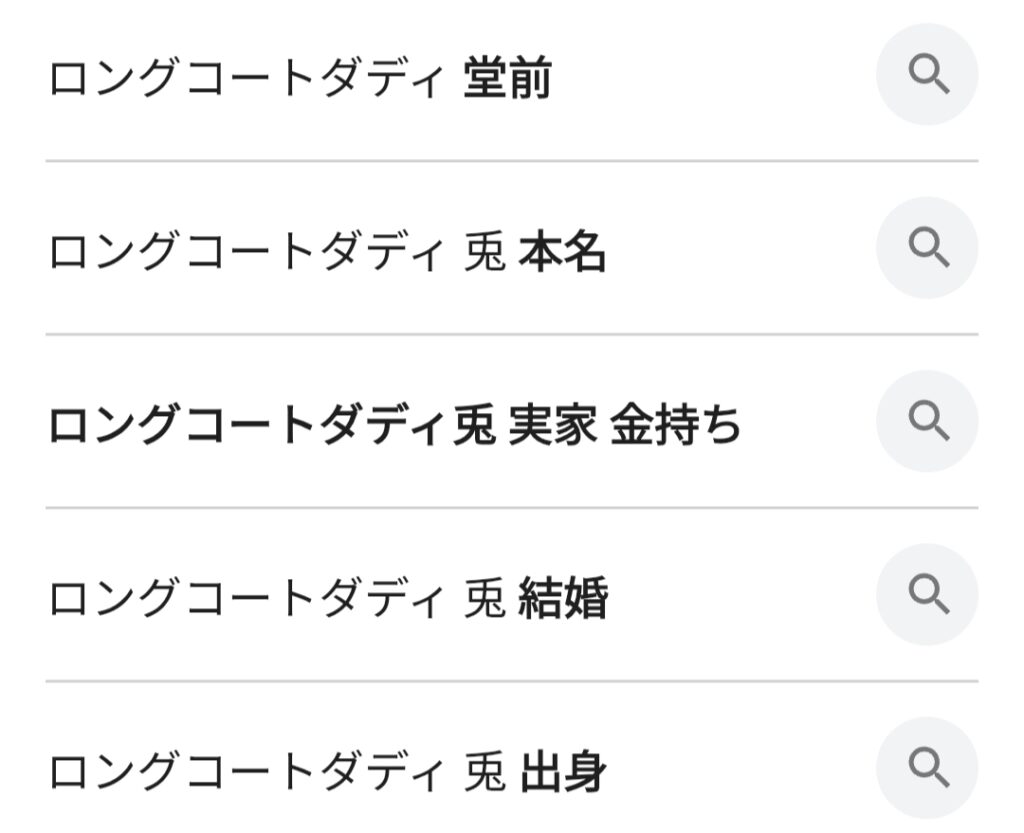This screenshot has height=833, width=1024.
Task: Tap magnifier icon next to 兎 本名
Action: tap(927, 248)
